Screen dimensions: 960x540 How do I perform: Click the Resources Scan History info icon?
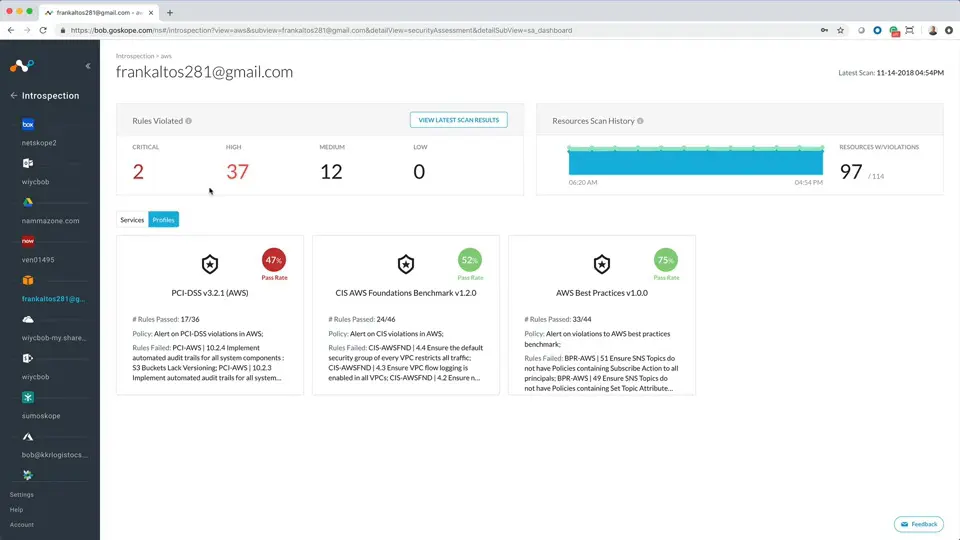[x=640, y=121]
